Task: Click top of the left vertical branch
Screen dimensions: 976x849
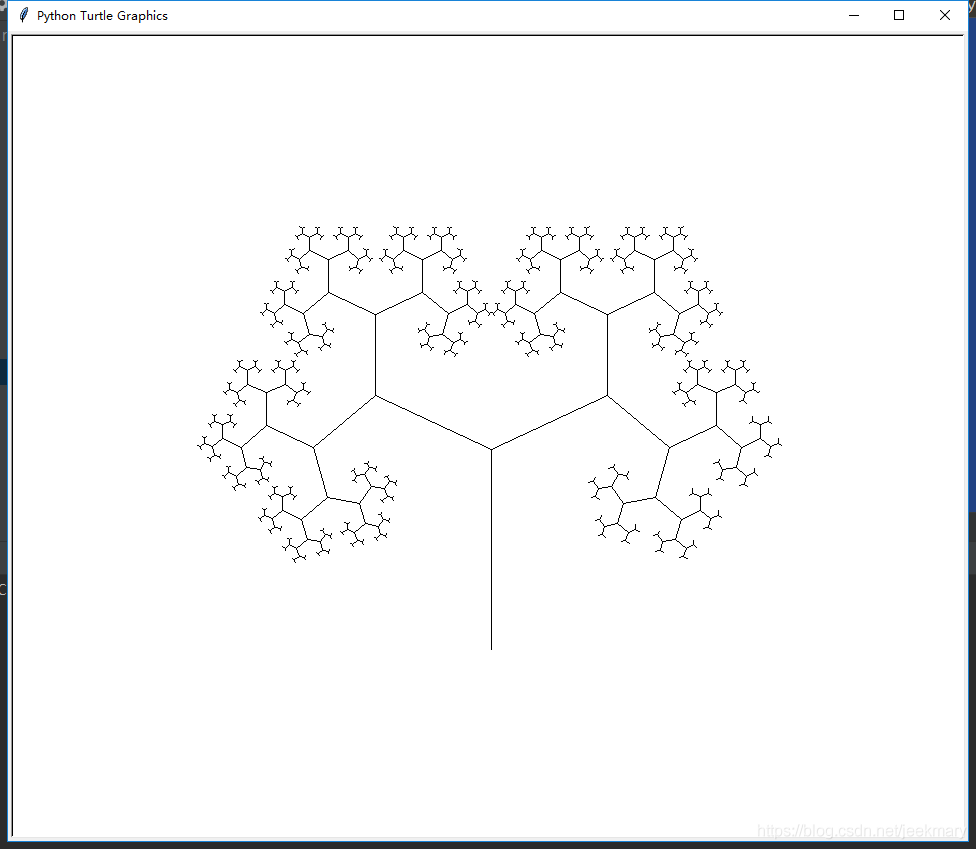Action: click(375, 315)
